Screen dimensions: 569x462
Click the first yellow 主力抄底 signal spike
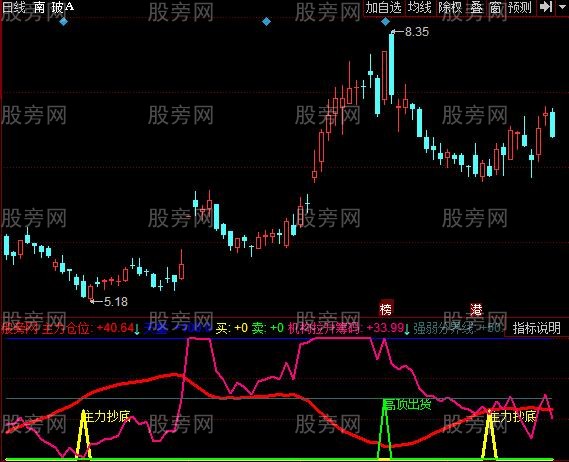tap(84, 434)
